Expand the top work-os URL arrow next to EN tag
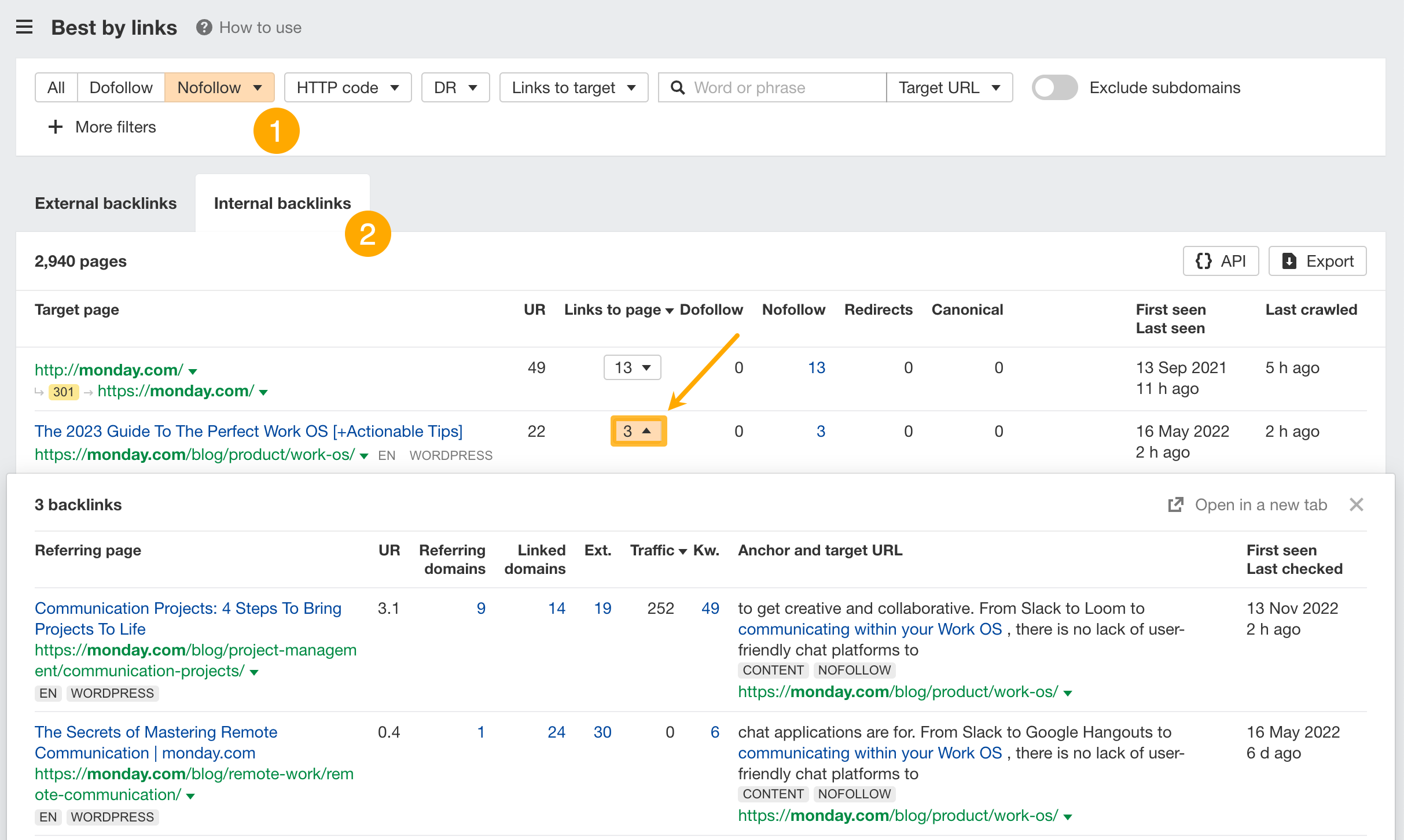 tap(363, 456)
